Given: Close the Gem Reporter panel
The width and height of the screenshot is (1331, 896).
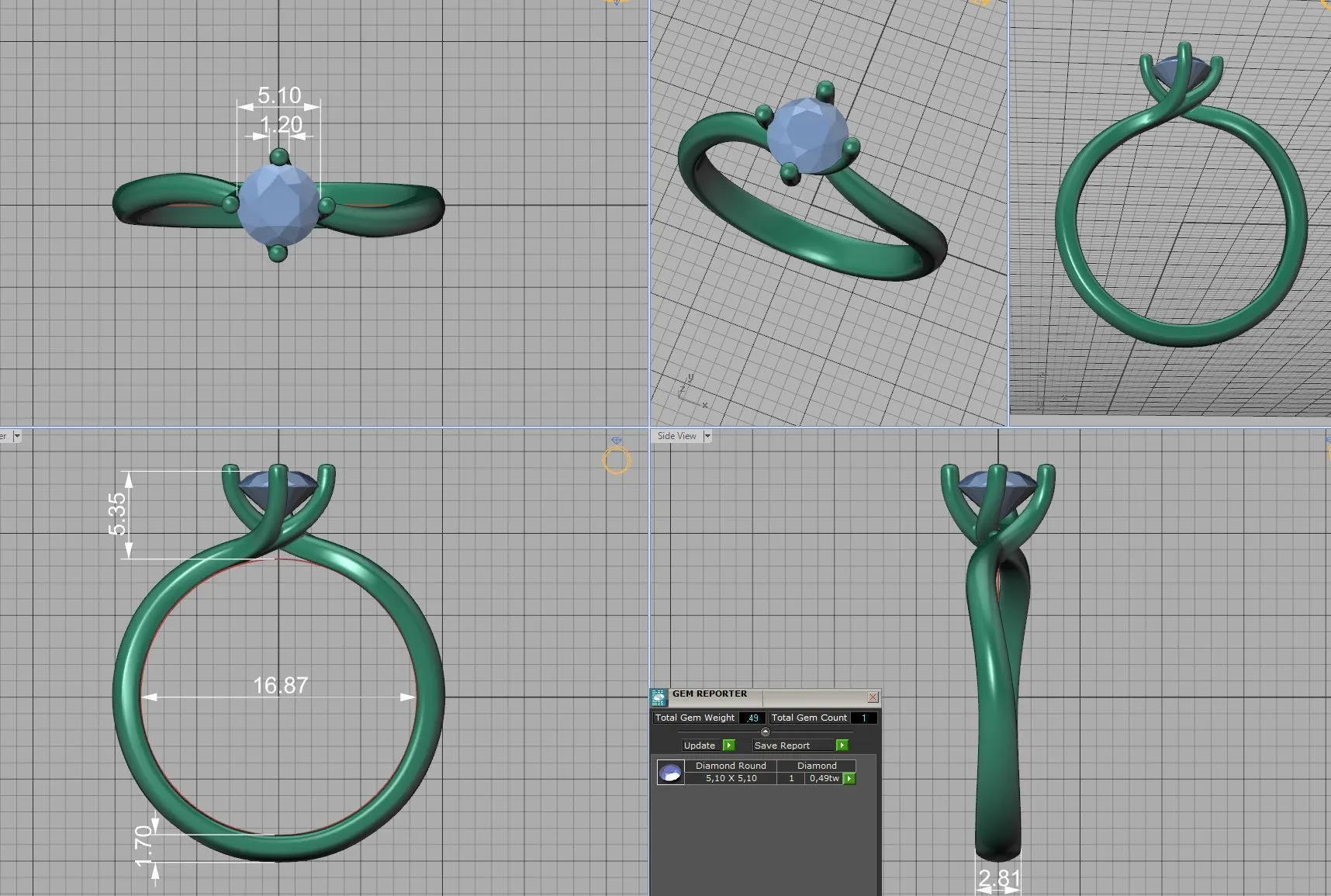Looking at the screenshot, I should click(873, 697).
